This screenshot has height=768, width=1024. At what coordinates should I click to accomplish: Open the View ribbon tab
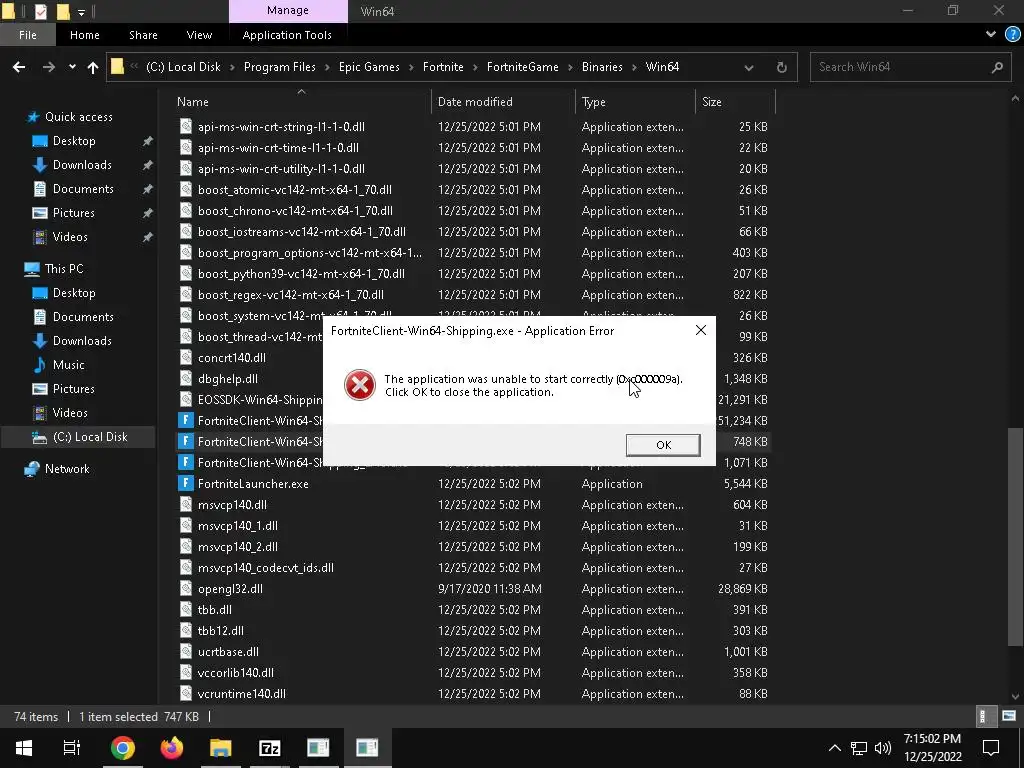[199, 35]
